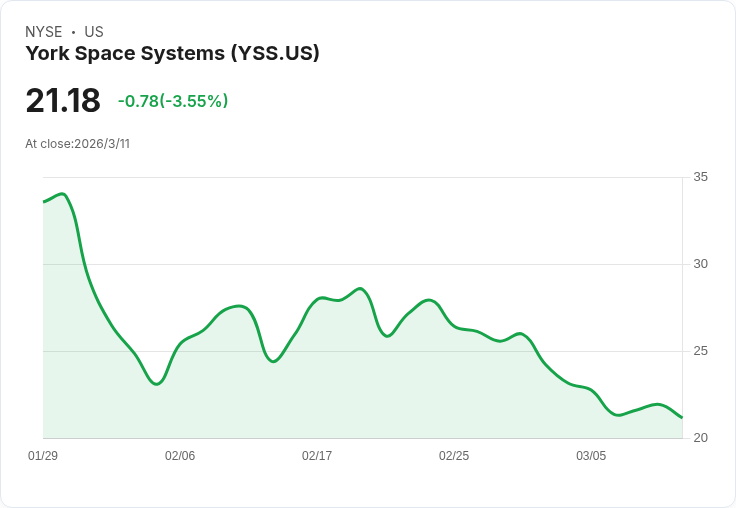Image resolution: width=736 pixels, height=508 pixels.
Task: Click the -0.78(-3.55%) price change
Action: point(173,101)
